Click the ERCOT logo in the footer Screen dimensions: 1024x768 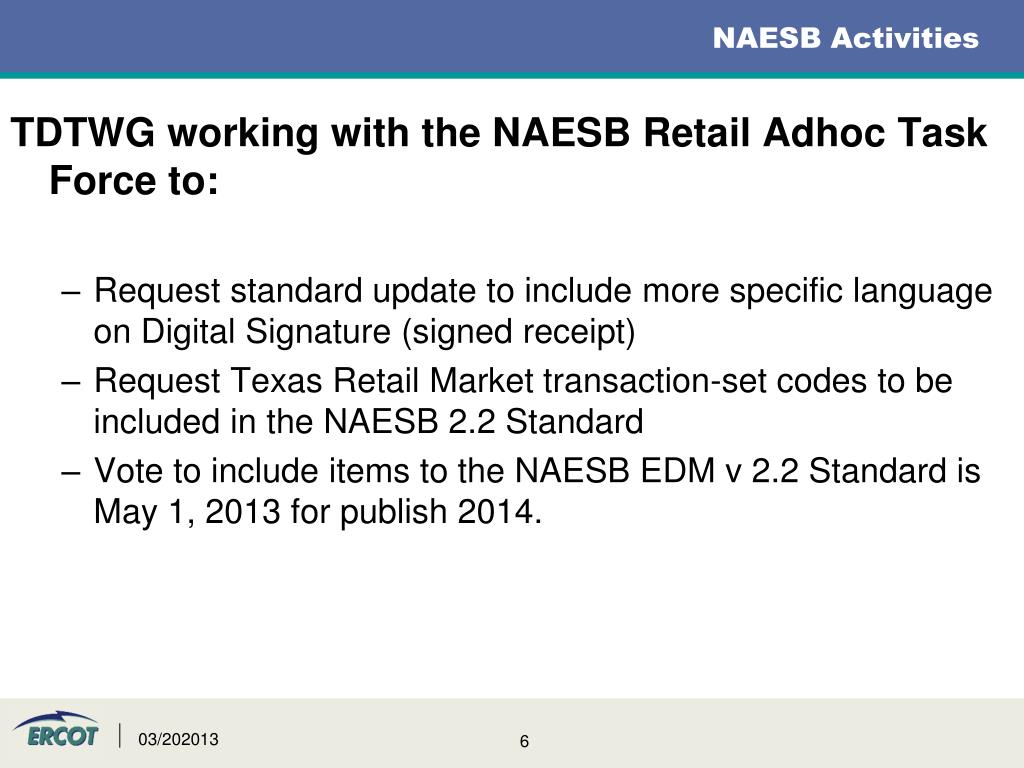(56, 729)
